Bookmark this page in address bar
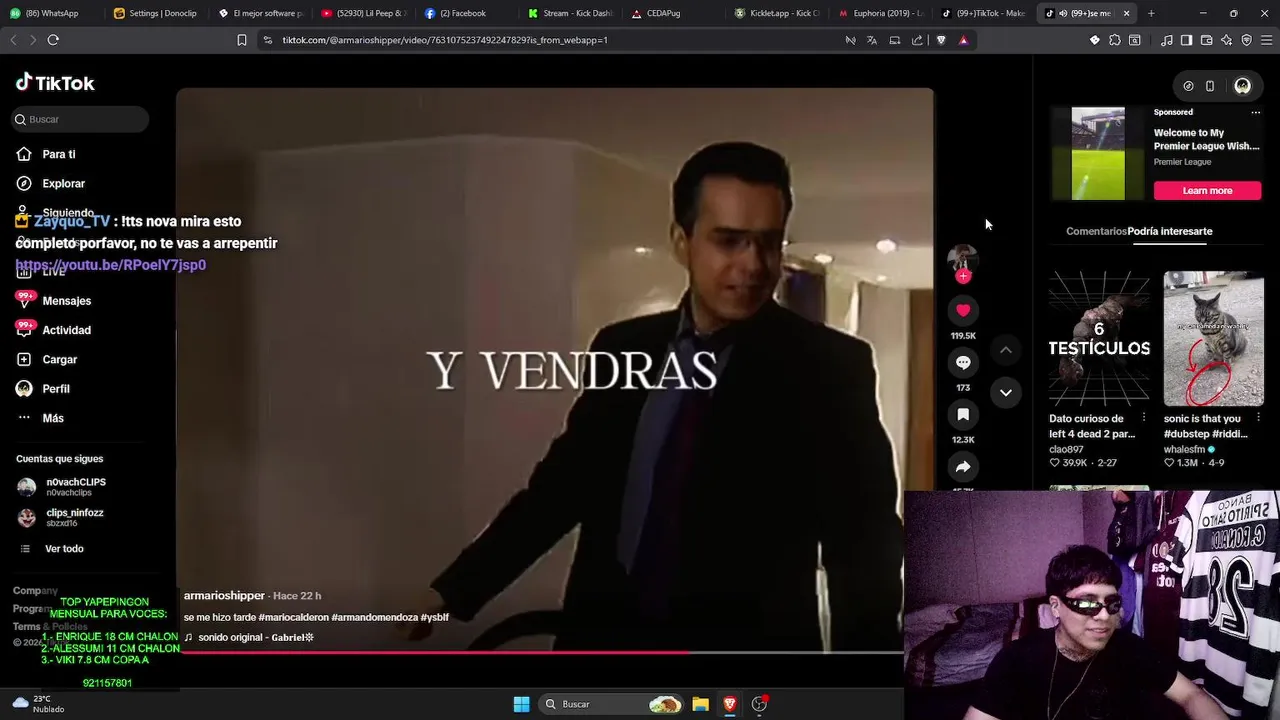Screen dimensions: 1280x720 pos(241,40)
